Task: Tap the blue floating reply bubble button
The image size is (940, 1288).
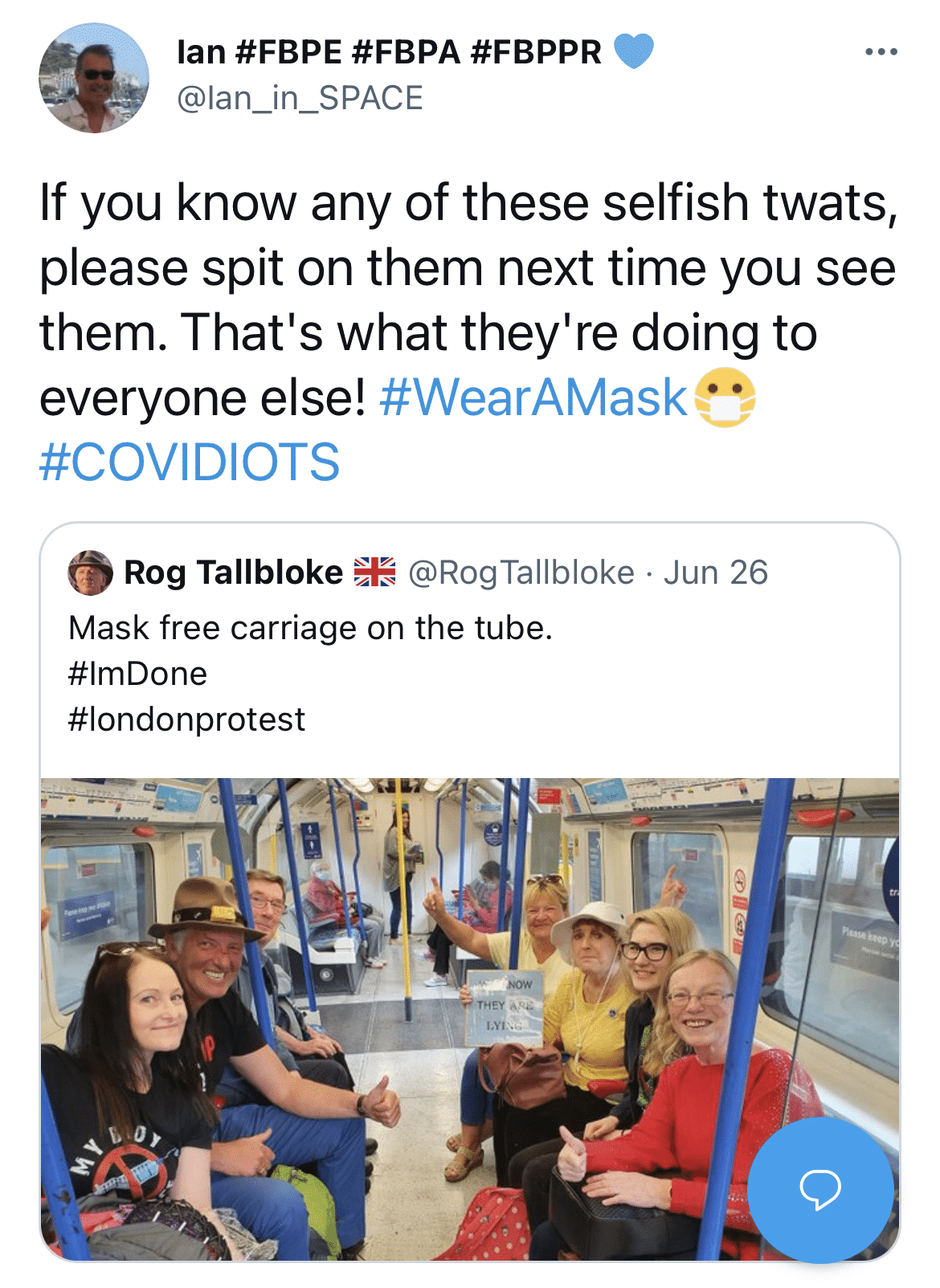Action: tap(819, 1188)
